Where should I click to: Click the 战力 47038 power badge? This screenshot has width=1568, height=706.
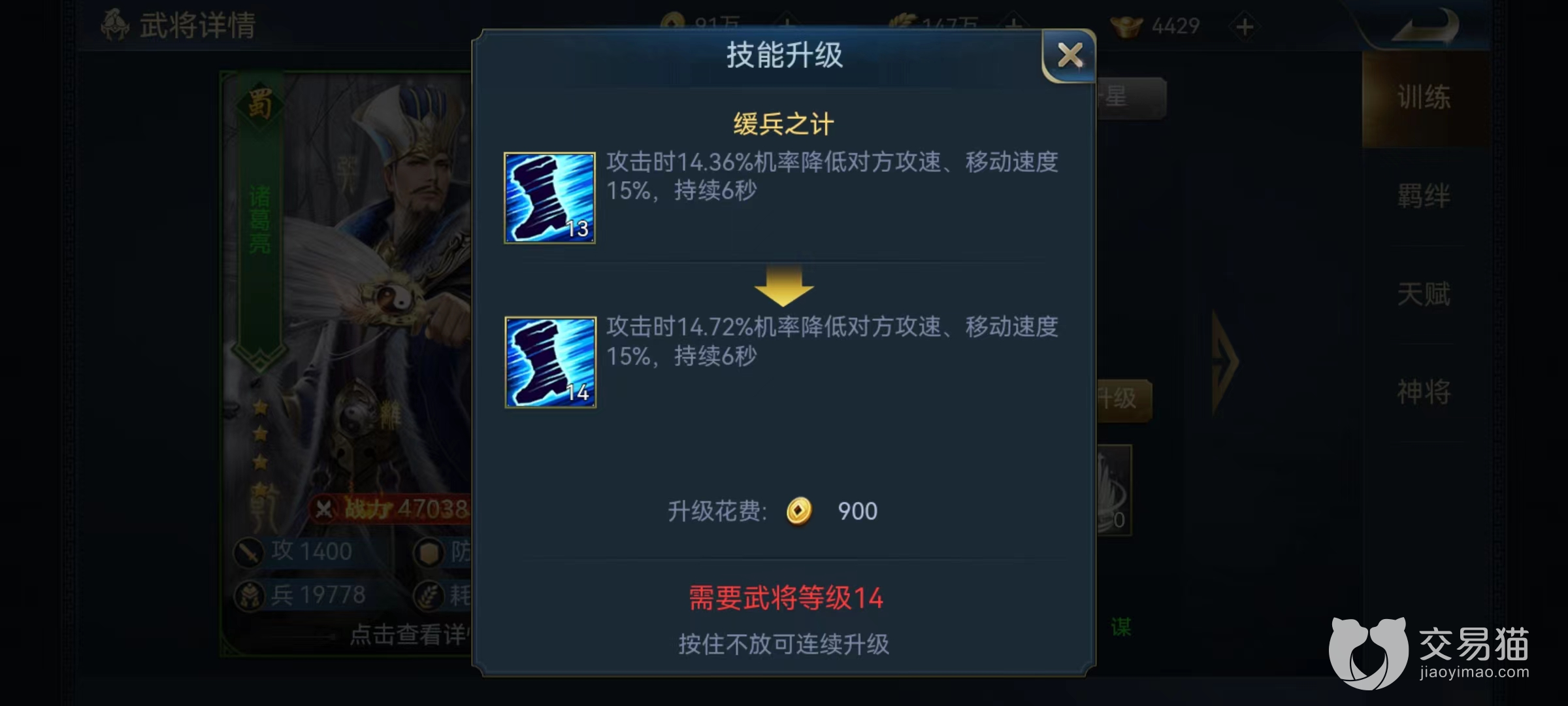391,509
